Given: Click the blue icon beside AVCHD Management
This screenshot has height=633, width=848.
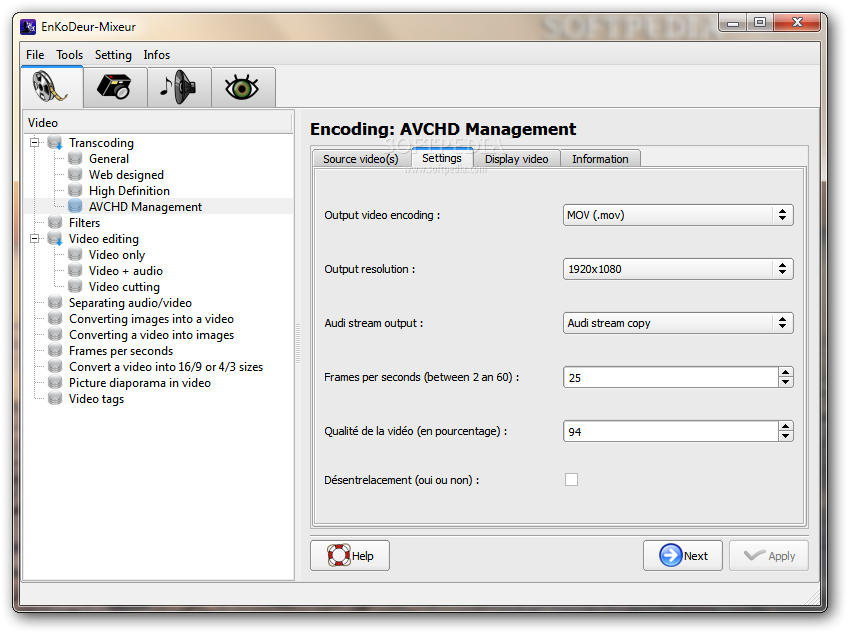Looking at the screenshot, I should pyautogui.click(x=75, y=207).
